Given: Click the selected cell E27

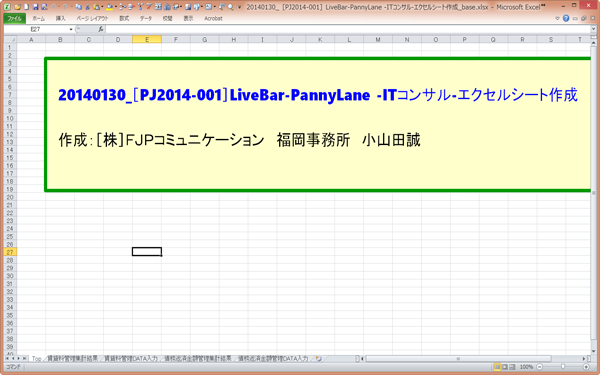Looking at the screenshot, I should tap(147, 251).
